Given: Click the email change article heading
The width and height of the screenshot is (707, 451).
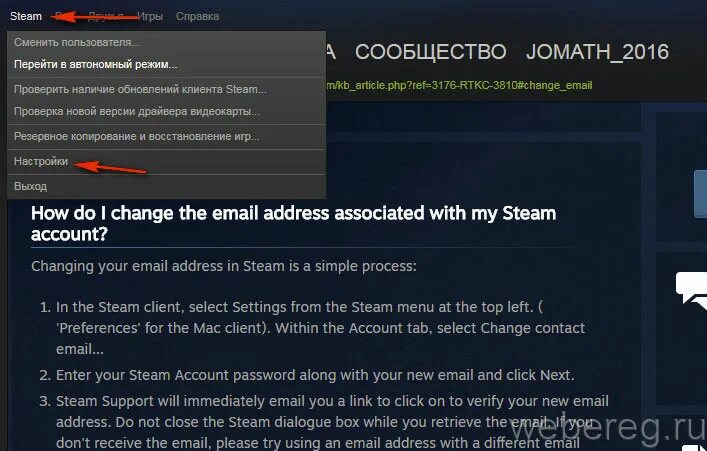Looking at the screenshot, I should pyautogui.click(x=293, y=223).
